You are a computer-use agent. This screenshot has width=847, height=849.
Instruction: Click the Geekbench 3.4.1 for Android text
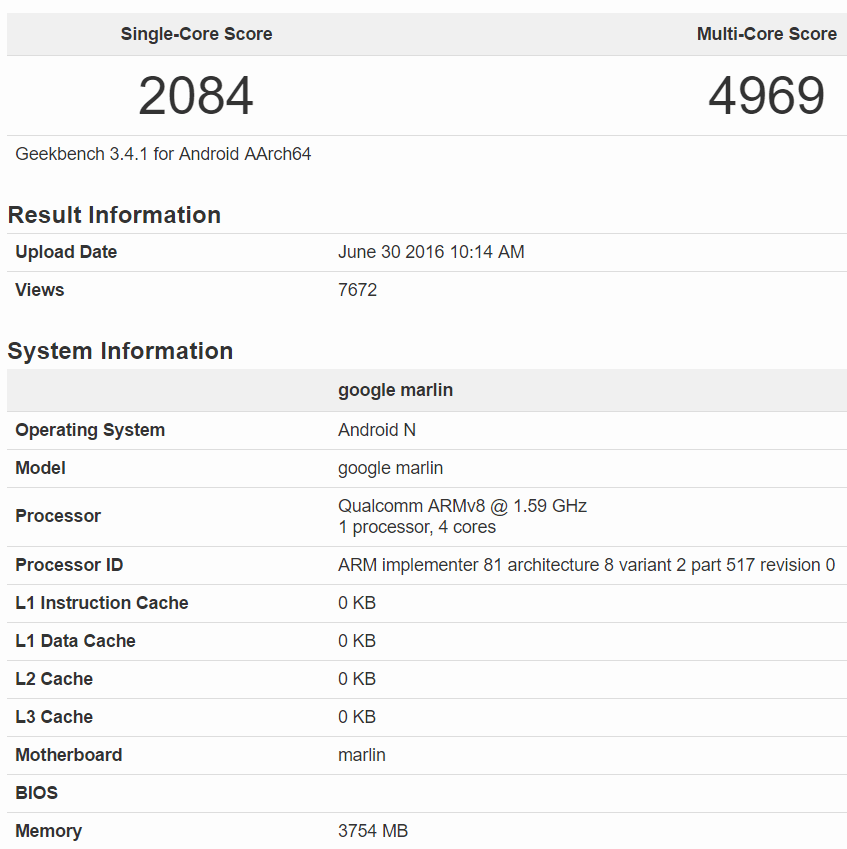163,154
